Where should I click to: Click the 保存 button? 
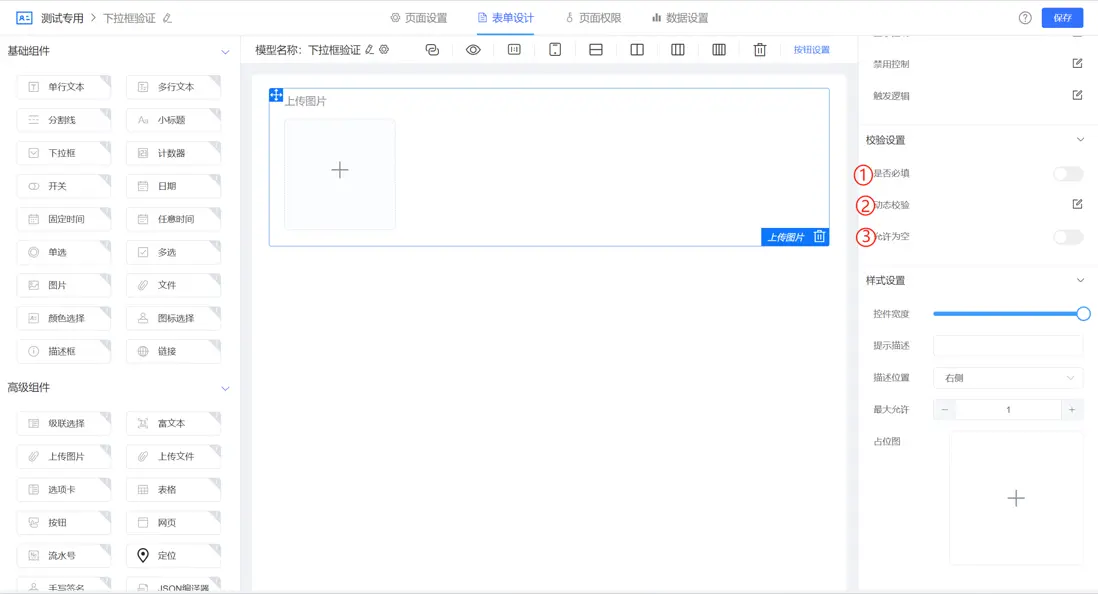(x=1062, y=17)
